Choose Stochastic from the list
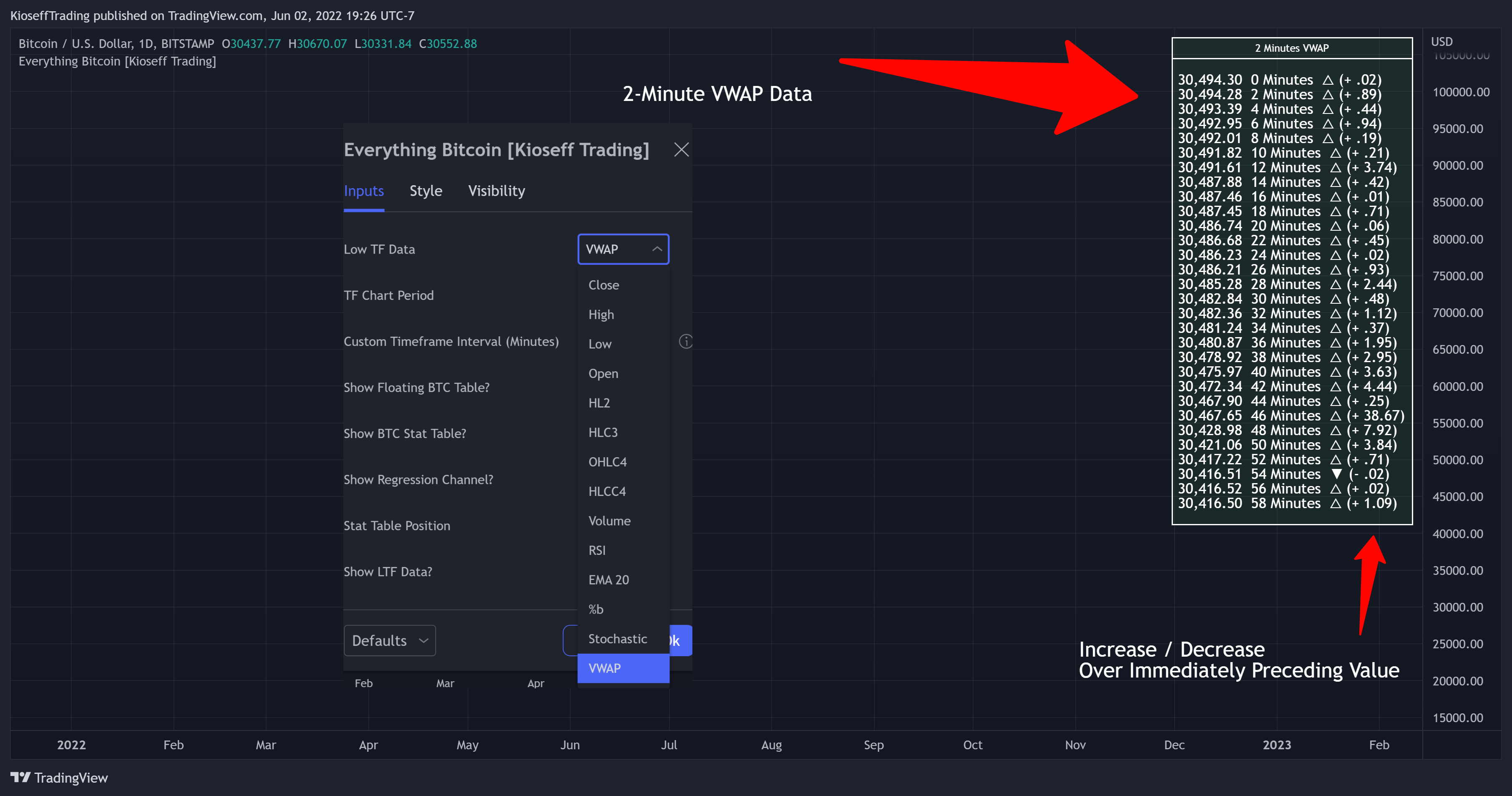The image size is (1512, 796). click(623, 639)
